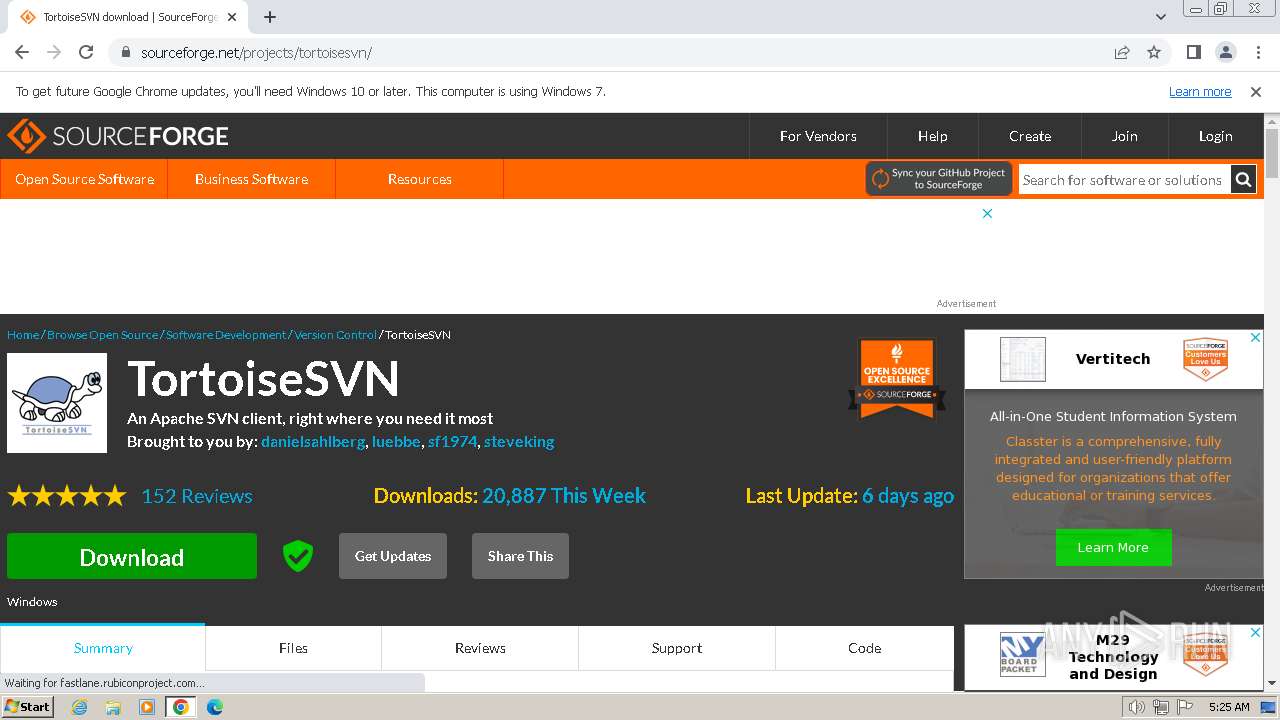Open the Chrome three-dot menu

(1257, 52)
